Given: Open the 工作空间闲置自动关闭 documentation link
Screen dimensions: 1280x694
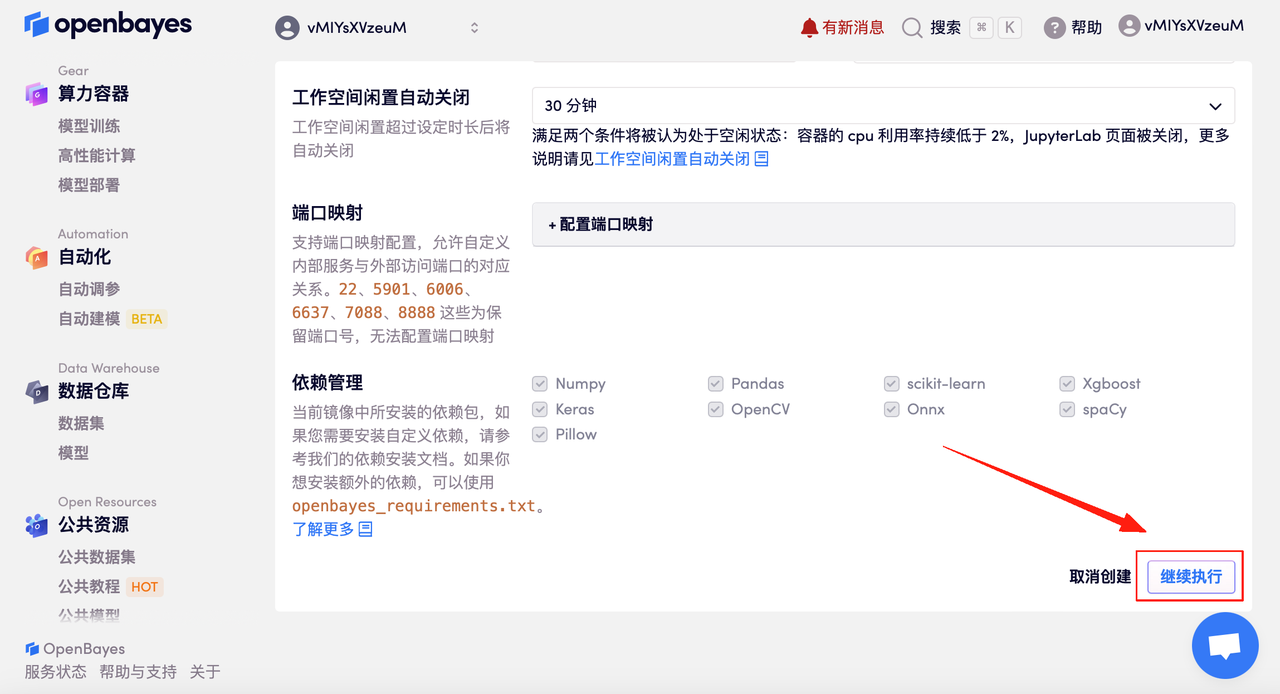Looking at the screenshot, I should tap(672, 159).
